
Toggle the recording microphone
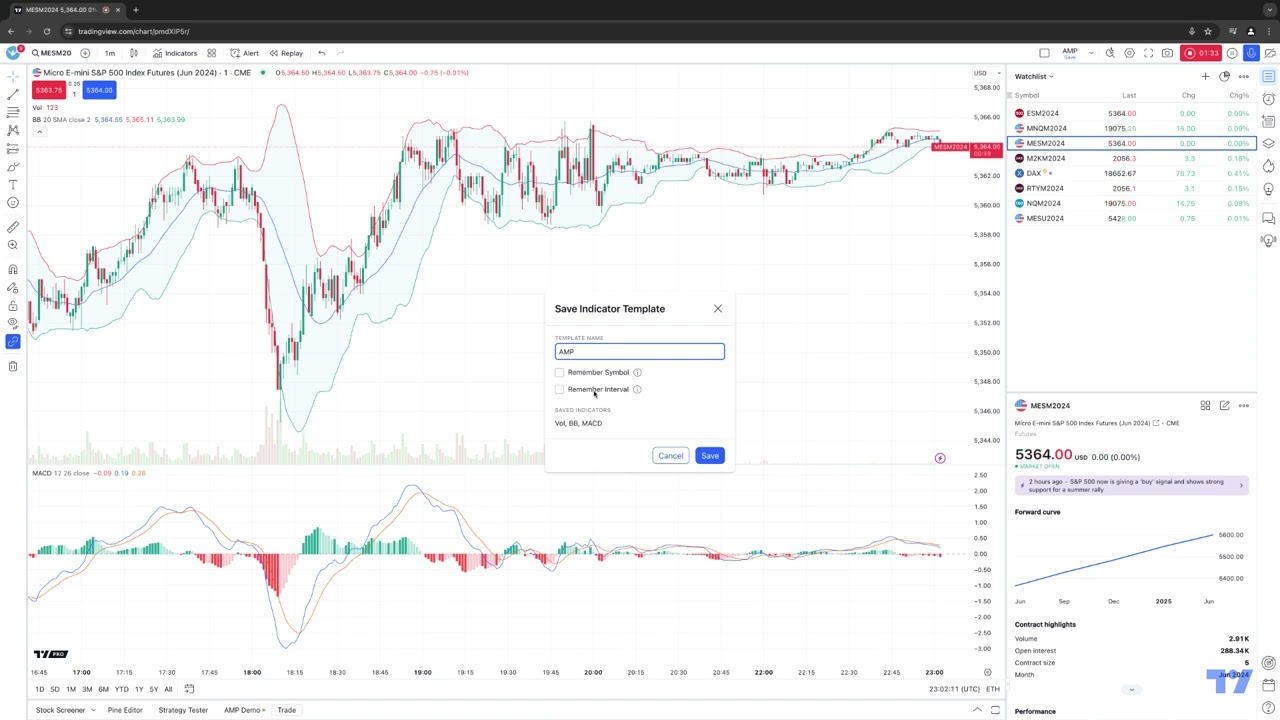1251,53
